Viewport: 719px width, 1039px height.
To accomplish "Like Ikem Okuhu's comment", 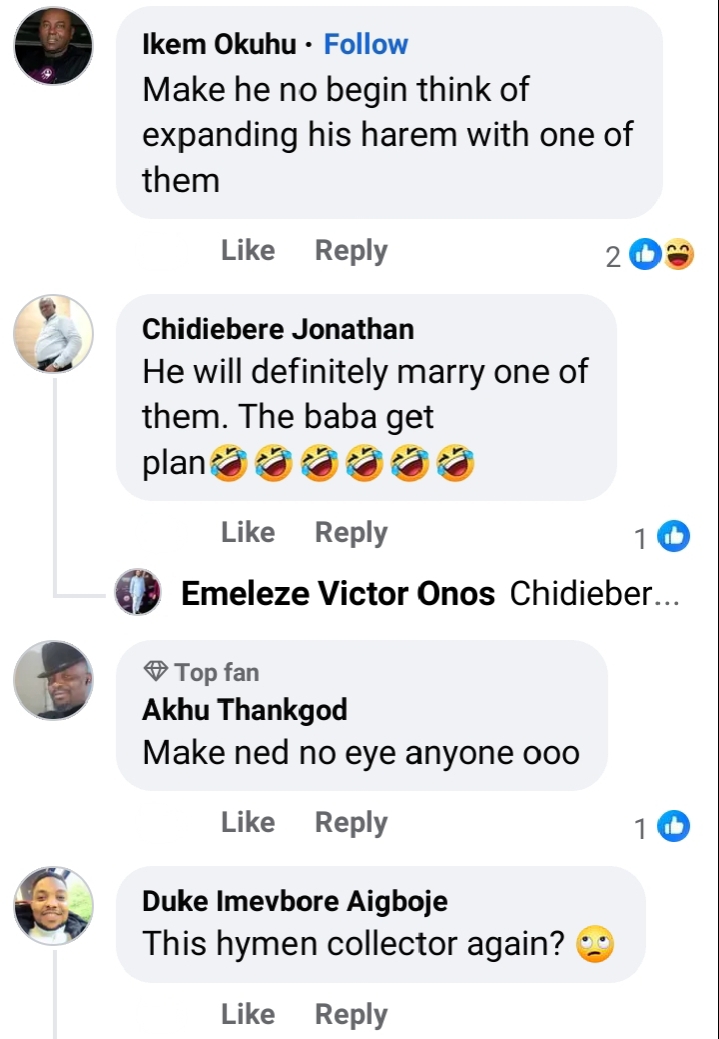I will (247, 251).
